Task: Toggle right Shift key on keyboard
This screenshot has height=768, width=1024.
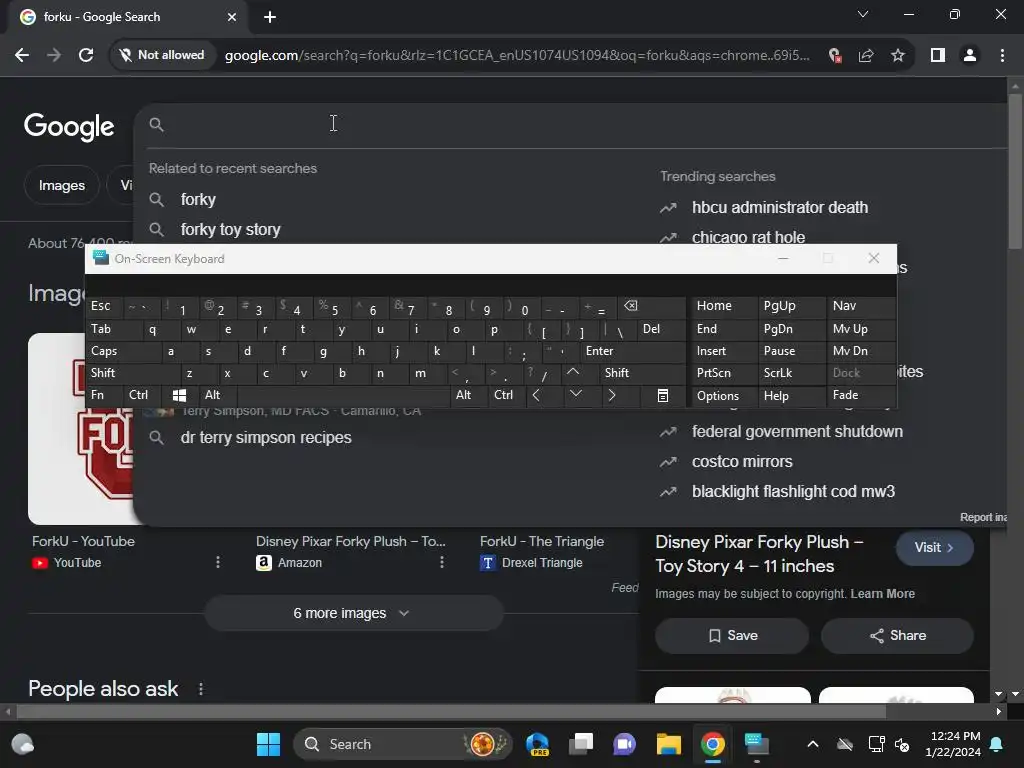Action: pos(642,373)
